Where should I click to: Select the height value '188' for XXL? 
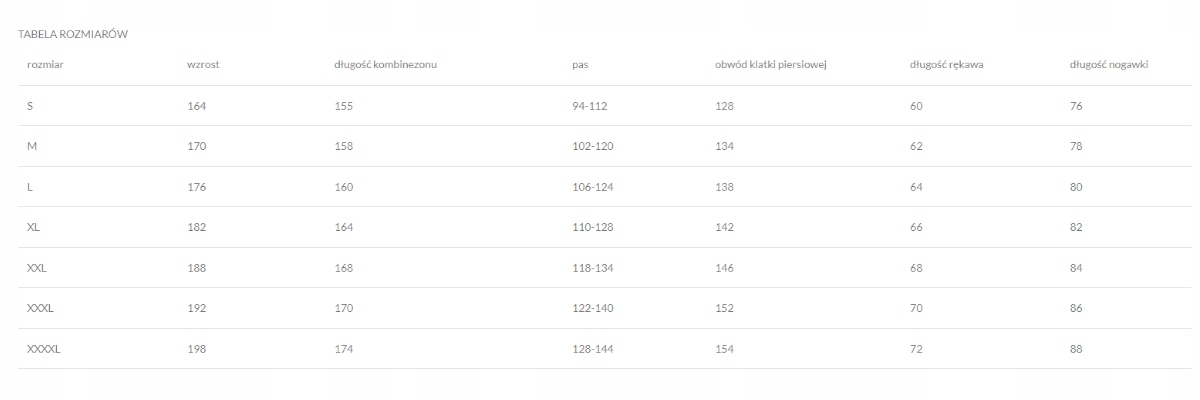196,268
